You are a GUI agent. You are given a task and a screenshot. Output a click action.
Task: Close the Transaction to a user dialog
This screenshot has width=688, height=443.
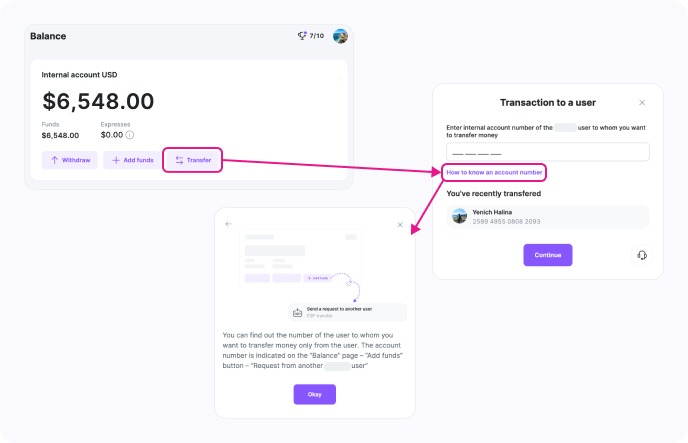[x=642, y=102]
